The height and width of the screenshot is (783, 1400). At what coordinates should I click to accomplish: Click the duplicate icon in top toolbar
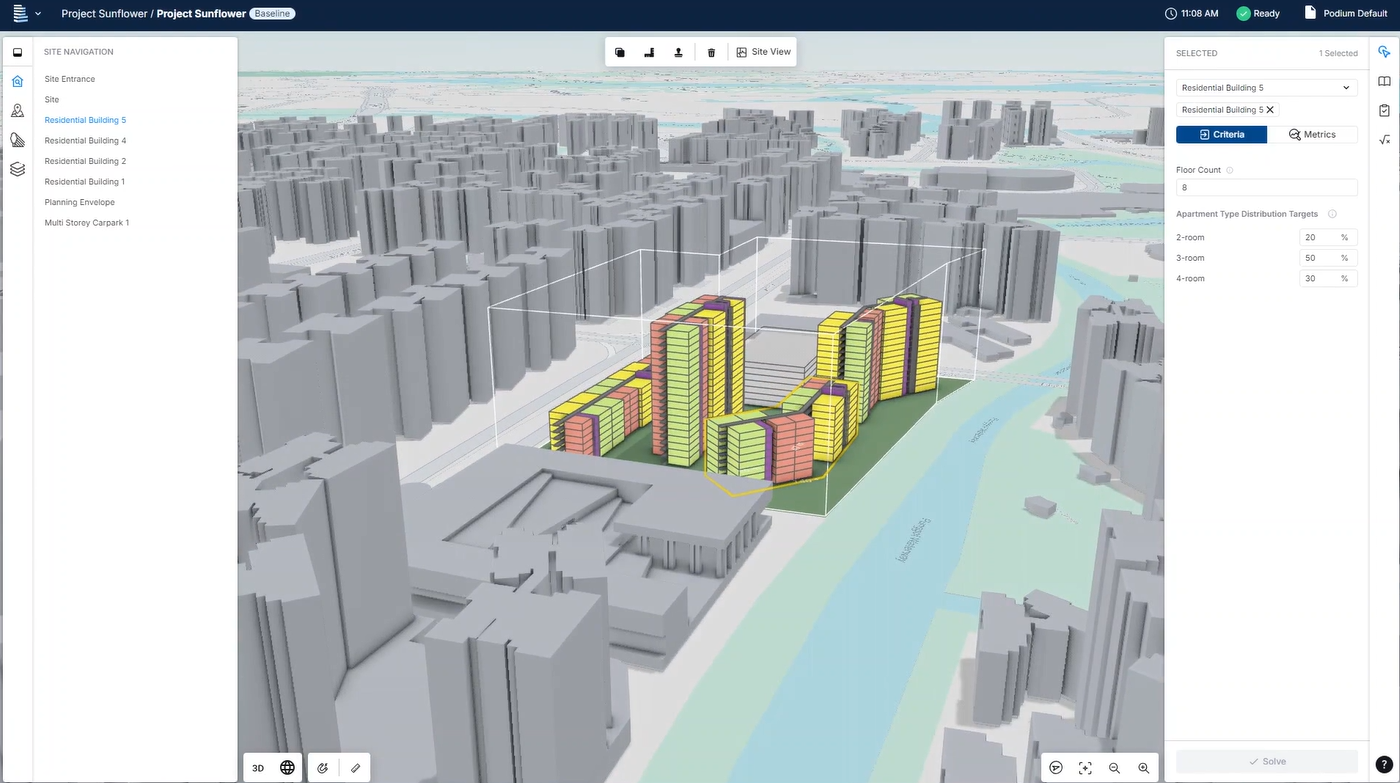click(x=620, y=52)
